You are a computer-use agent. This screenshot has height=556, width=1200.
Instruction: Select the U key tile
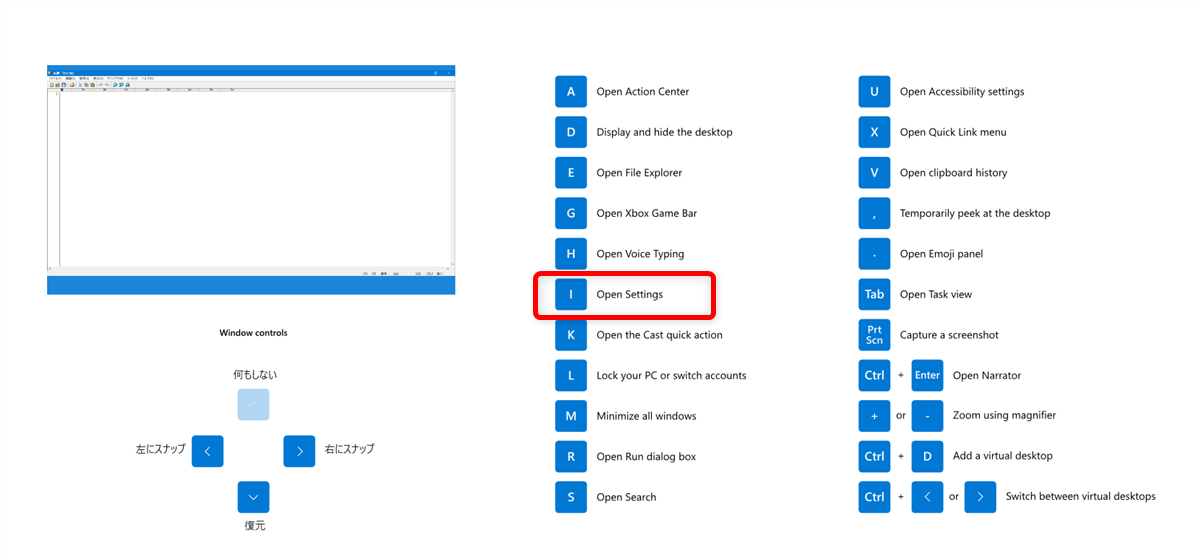874,91
